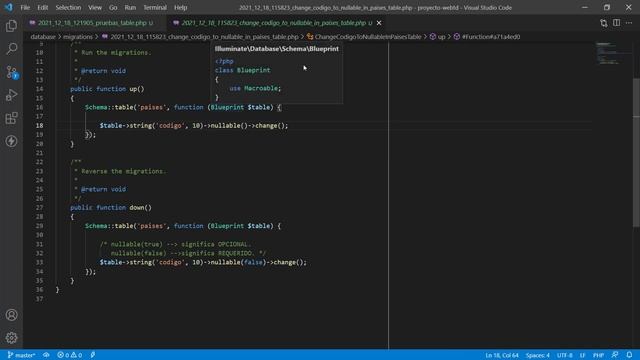Click LF end-of-line selector

582,355
